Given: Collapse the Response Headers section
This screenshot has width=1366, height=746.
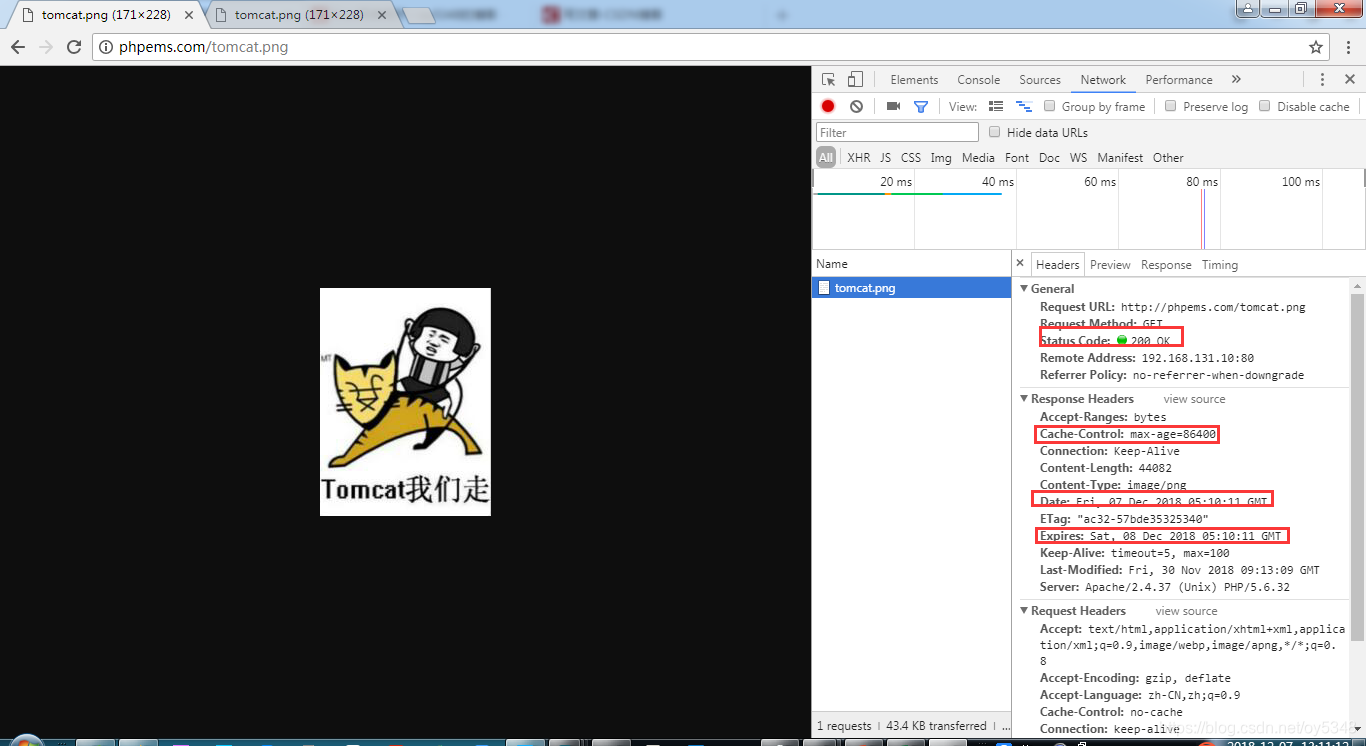Looking at the screenshot, I should pyautogui.click(x=1024, y=399).
